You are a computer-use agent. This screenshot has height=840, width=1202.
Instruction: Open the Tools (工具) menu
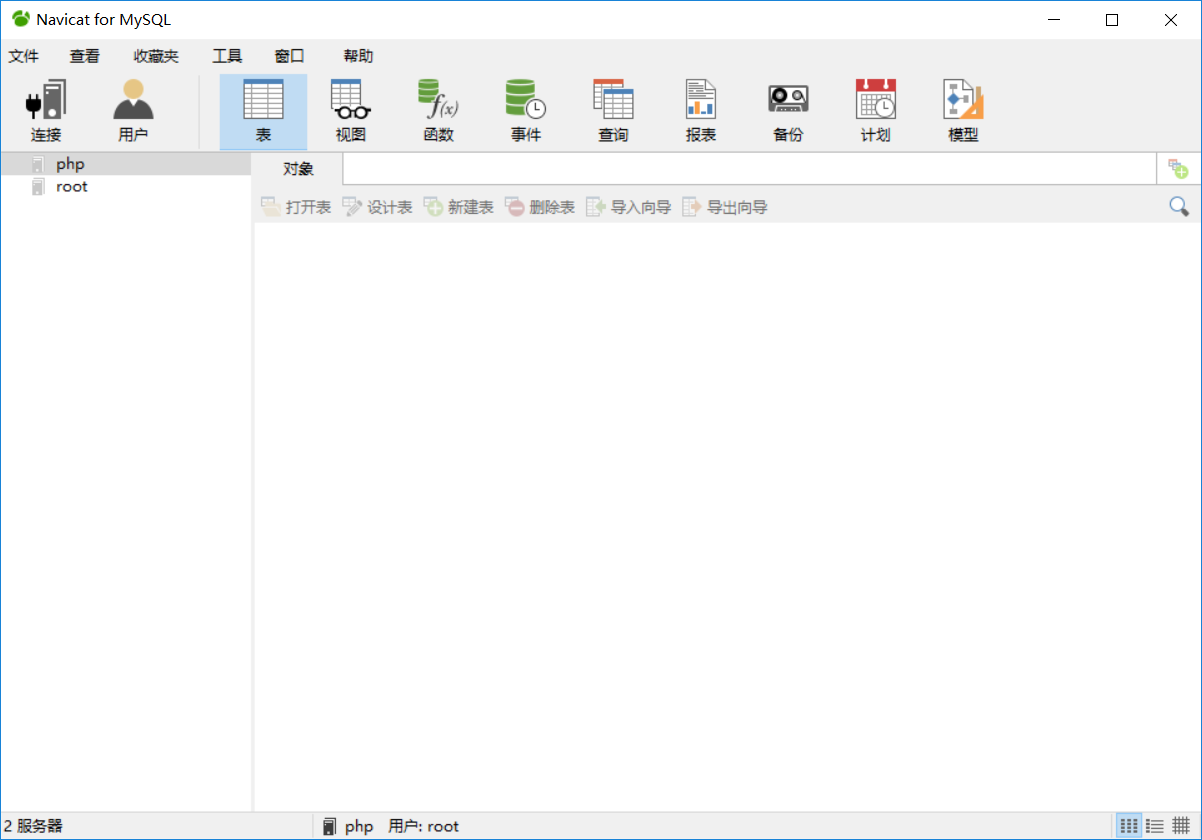point(227,56)
